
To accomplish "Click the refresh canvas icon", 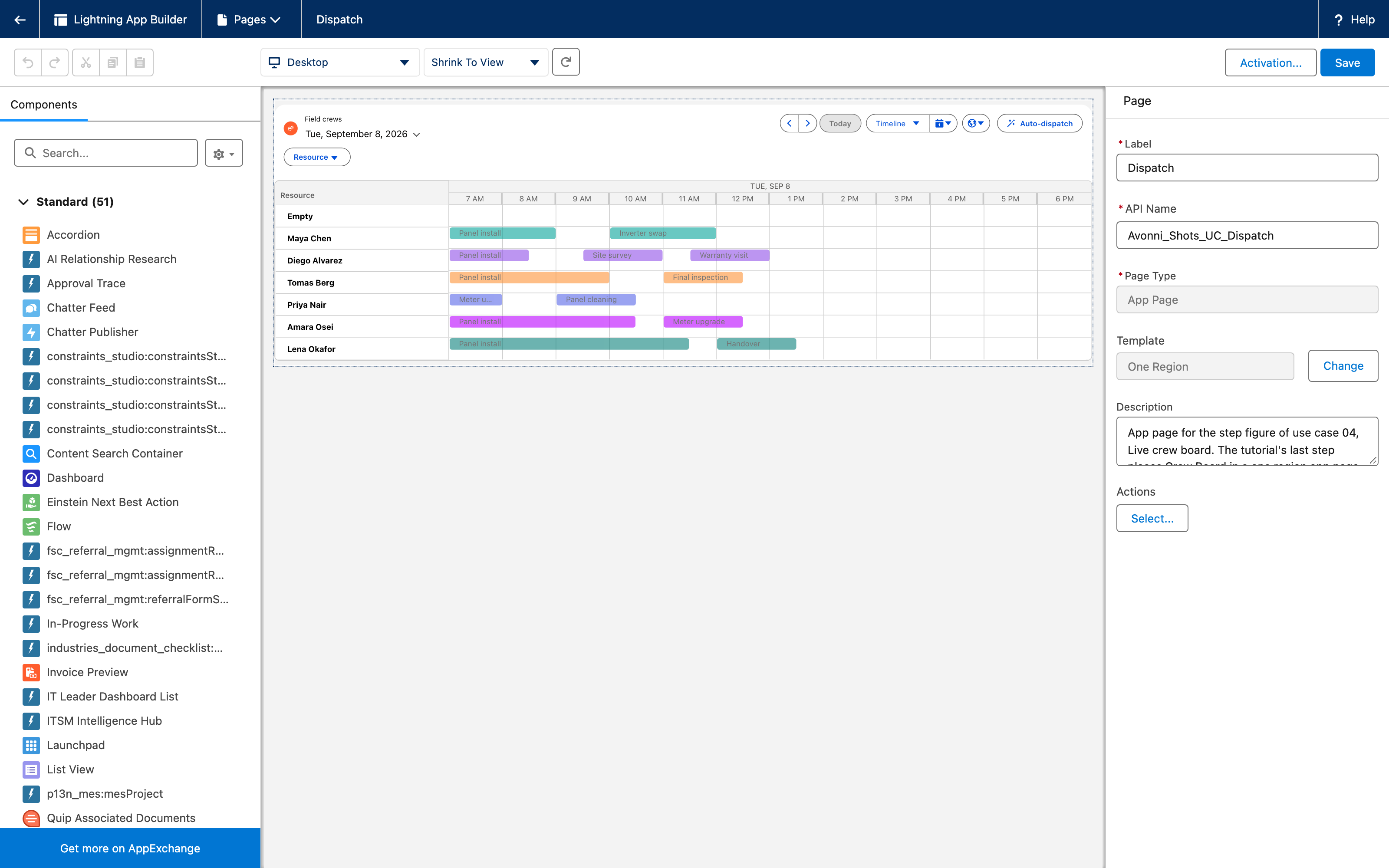I will tap(565, 62).
